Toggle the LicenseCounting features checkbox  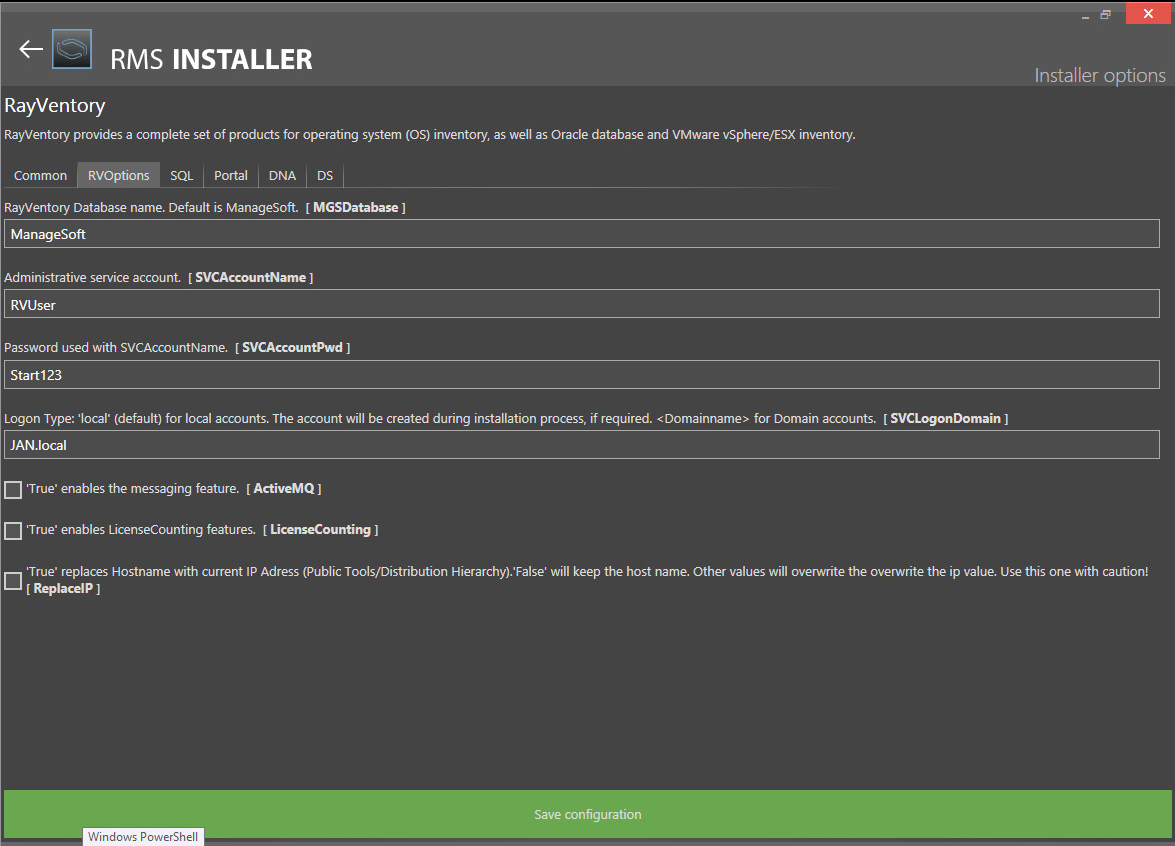[13, 531]
